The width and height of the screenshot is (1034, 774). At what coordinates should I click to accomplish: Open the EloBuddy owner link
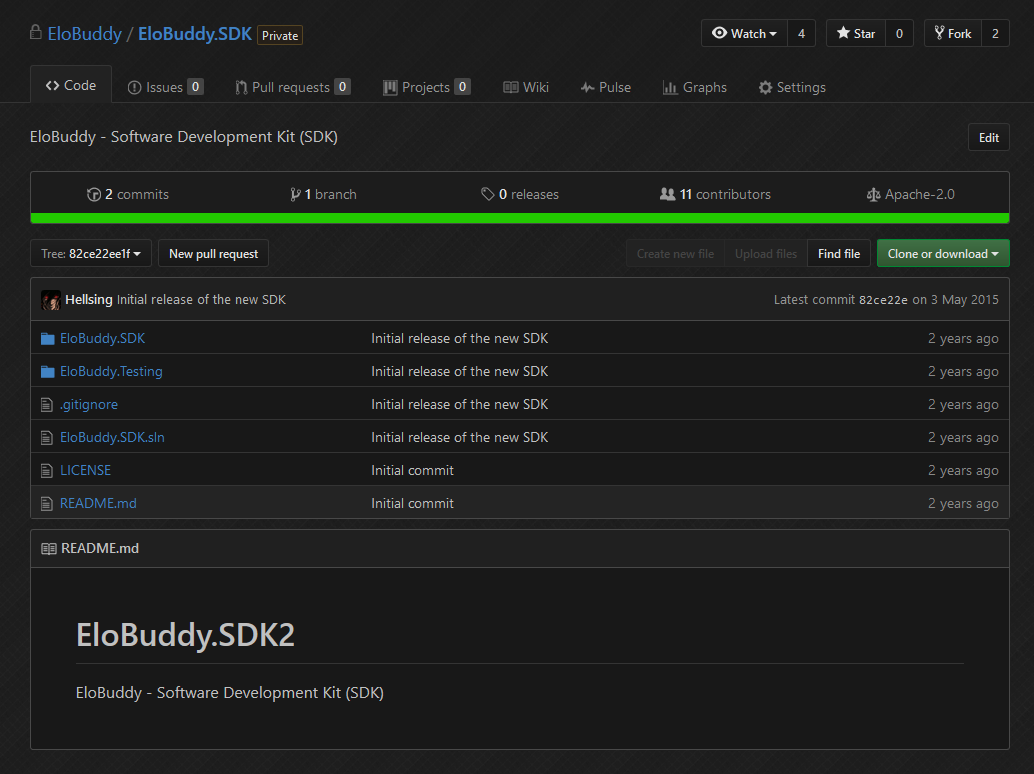click(84, 34)
